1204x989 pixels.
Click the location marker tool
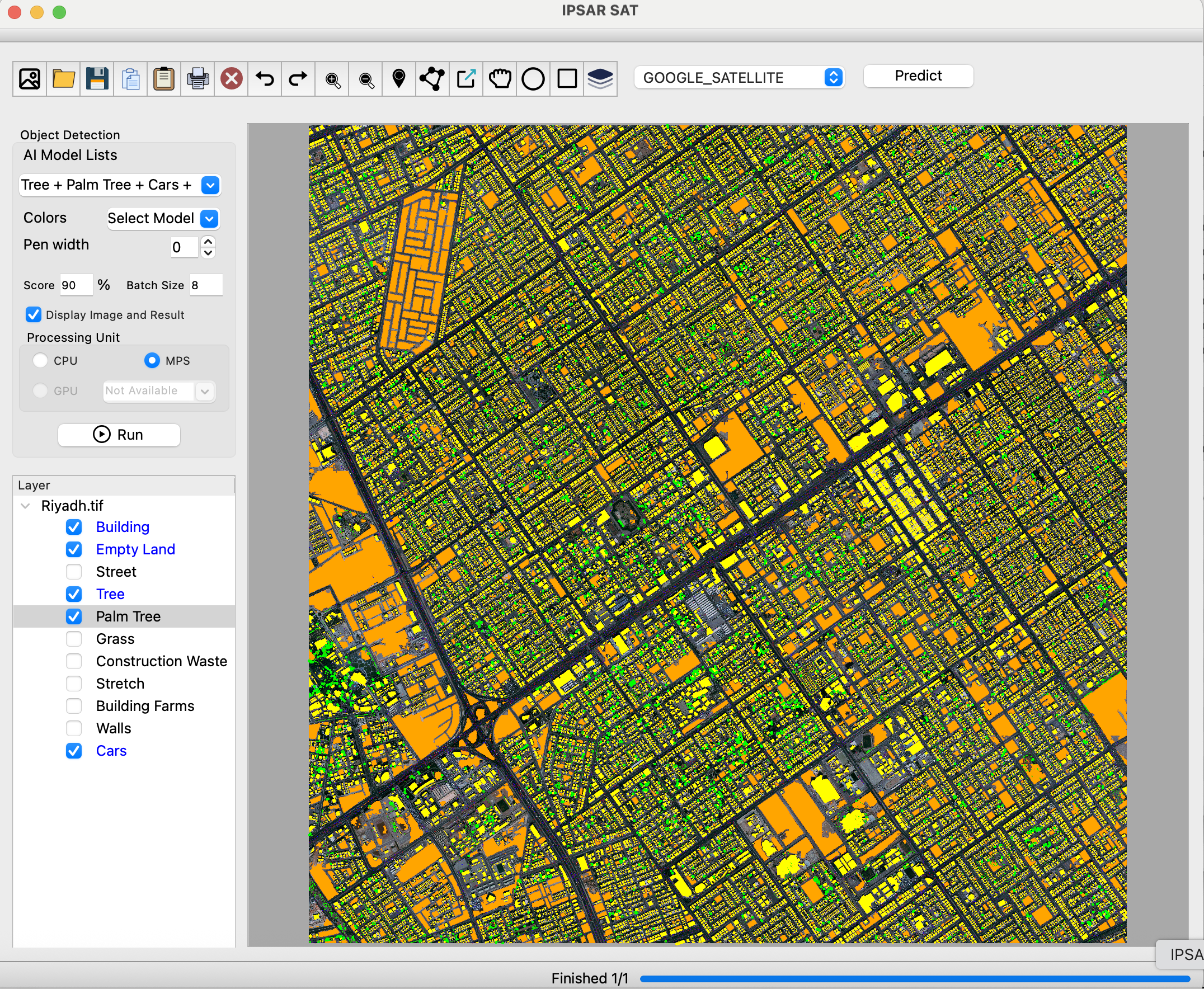coord(398,79)
